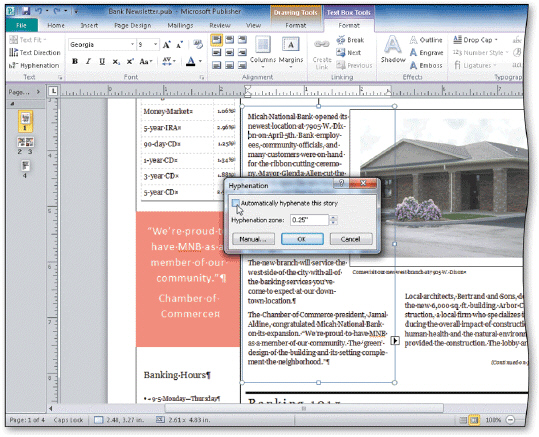Open the Georgia font name dropdown
The width and height of the screenshot is (539, 437).
pos(132,45)
